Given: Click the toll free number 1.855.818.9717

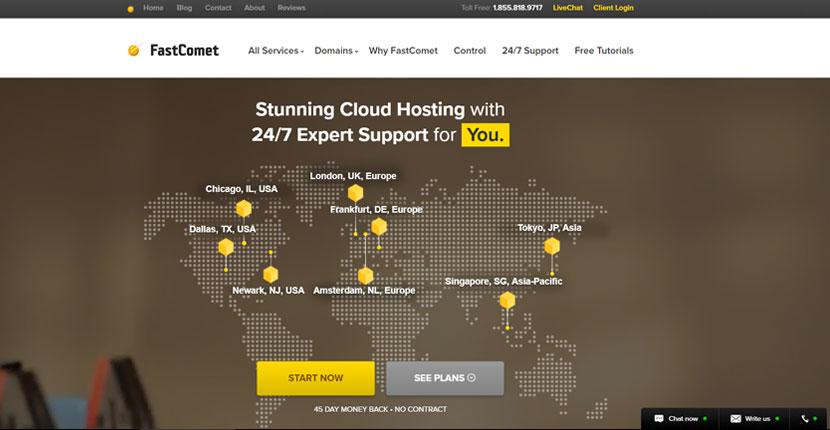Looking at the screenshot, I should pyautogui.click(x=518, y=8).
